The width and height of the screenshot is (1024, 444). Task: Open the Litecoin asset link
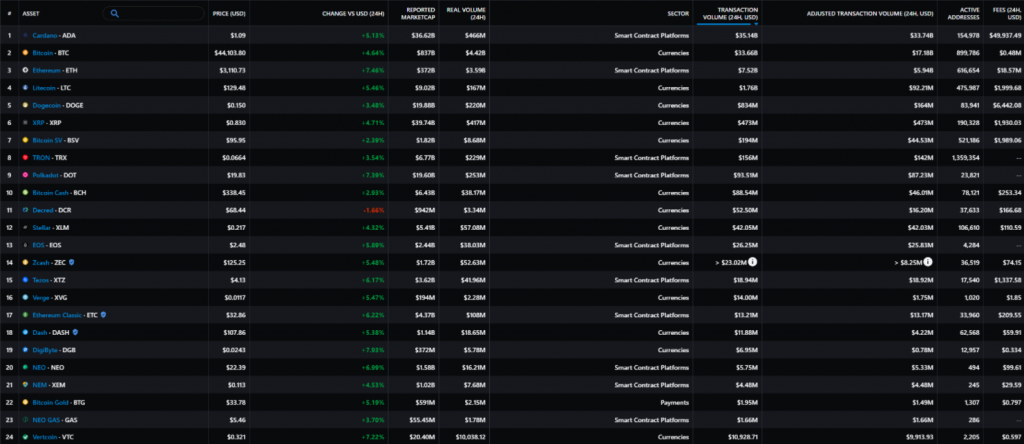point(44,87)
